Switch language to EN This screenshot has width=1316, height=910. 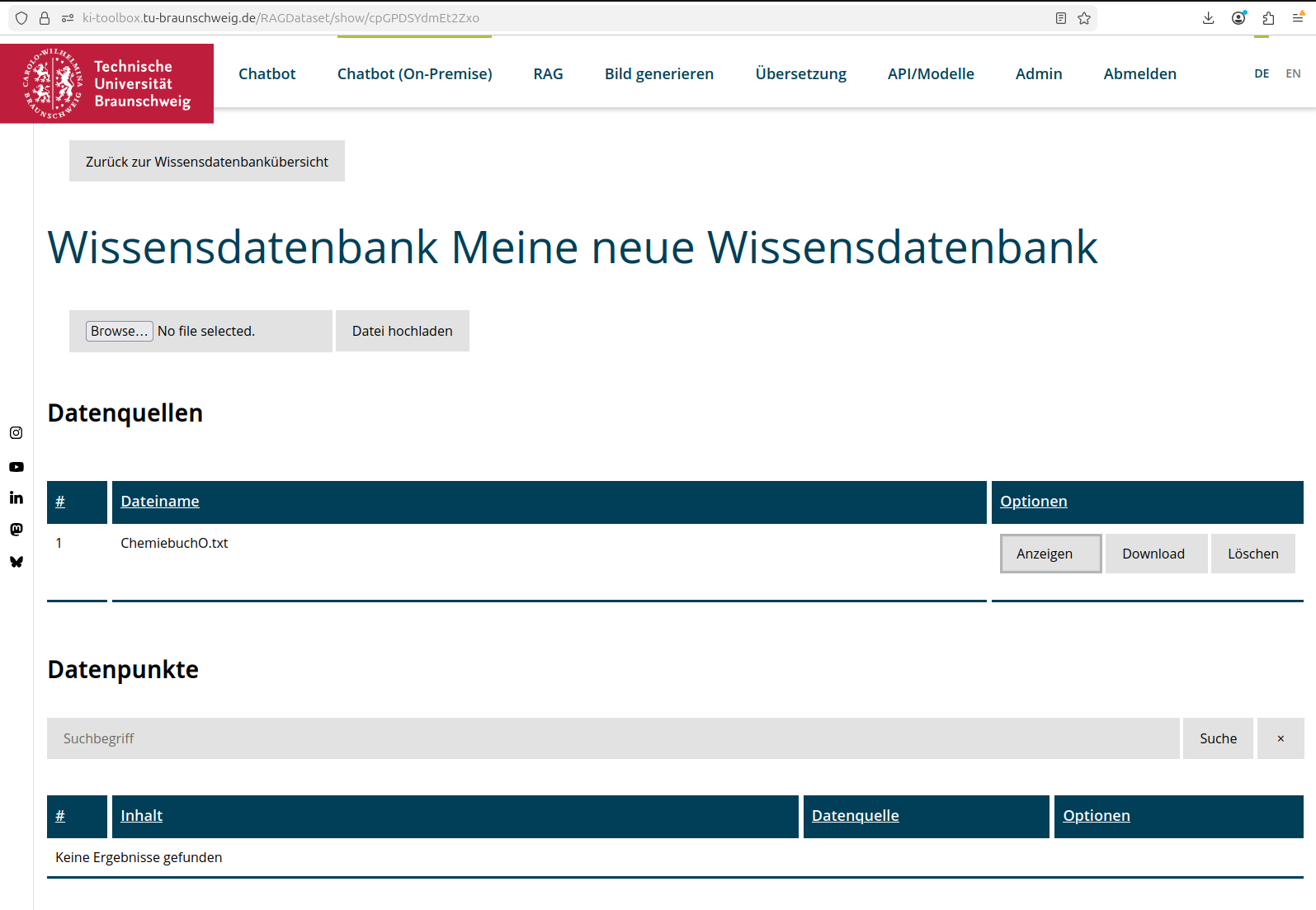[x=1293, y=73]
